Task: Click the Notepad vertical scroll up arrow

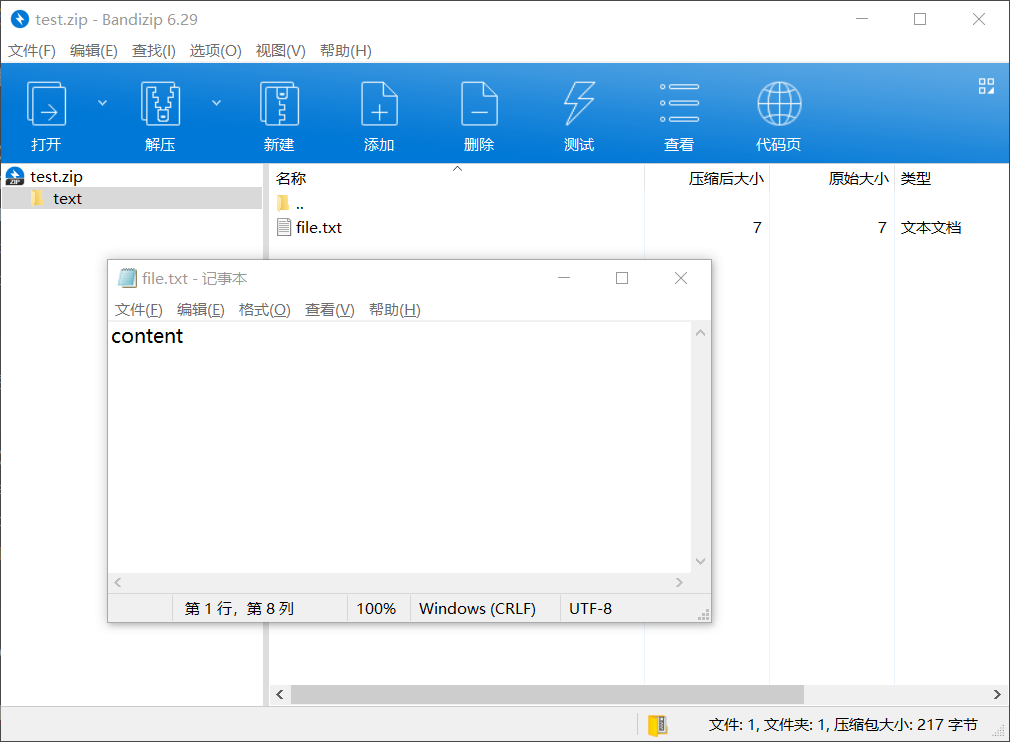Action: click(701, 333)
